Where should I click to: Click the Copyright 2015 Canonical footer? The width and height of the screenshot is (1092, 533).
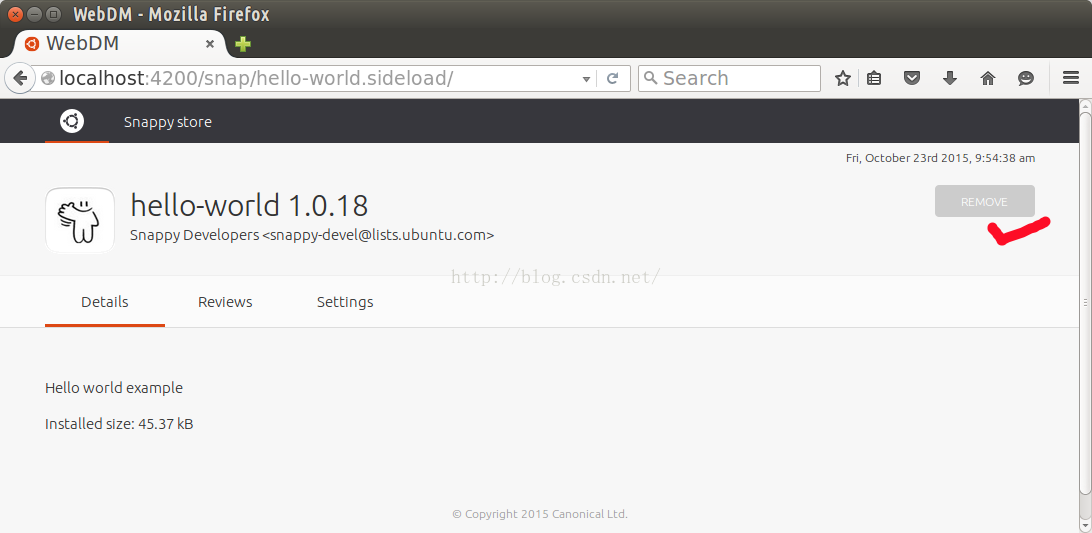(540, 514)
